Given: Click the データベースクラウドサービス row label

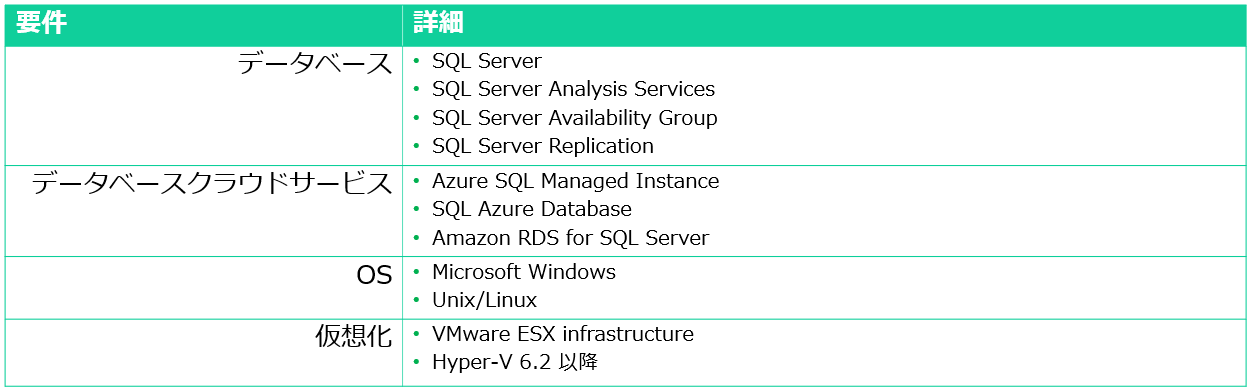Looking at the screenshot, I should point(212,184).
